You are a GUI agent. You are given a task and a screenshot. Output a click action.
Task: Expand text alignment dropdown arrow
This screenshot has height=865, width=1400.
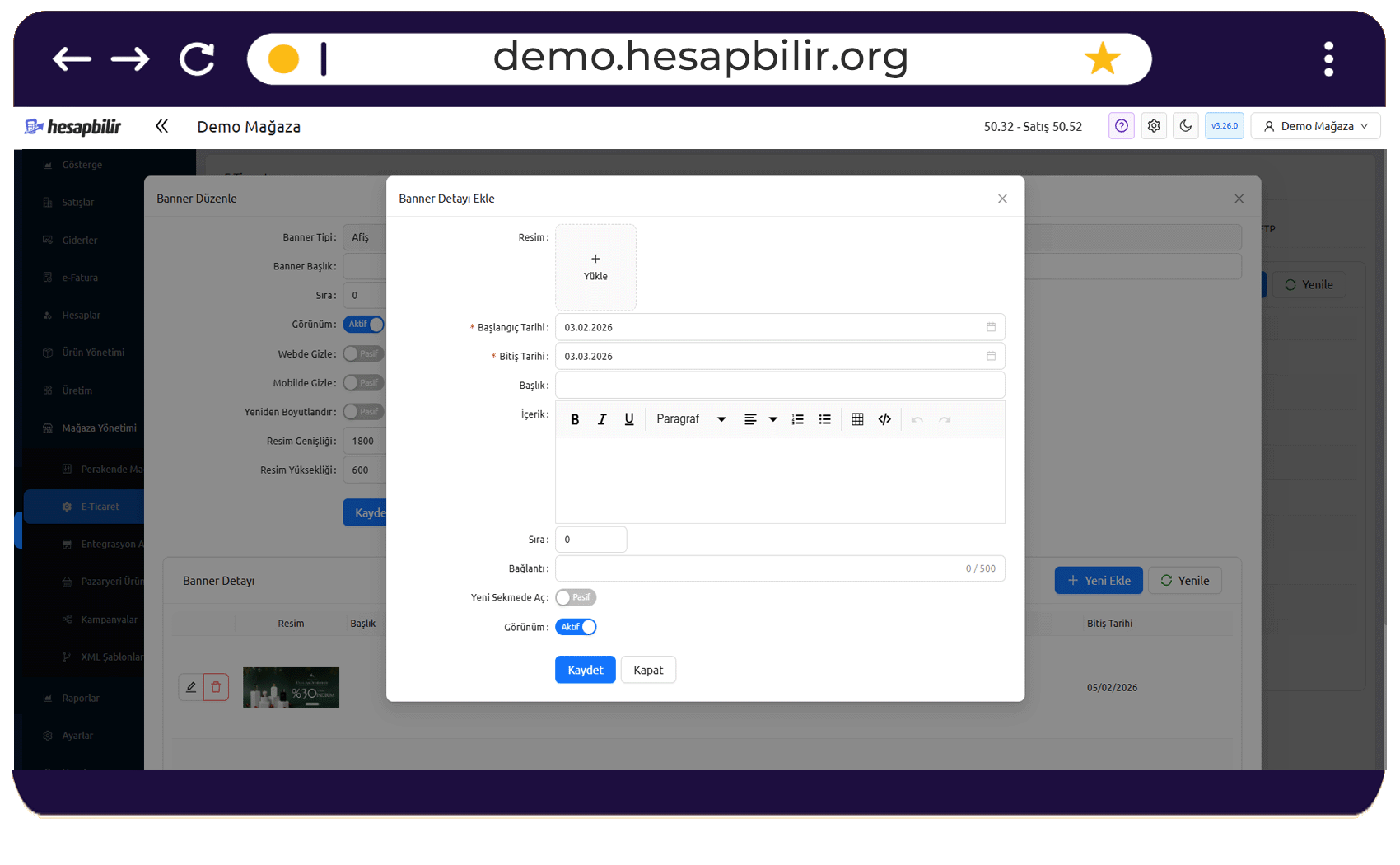coord(773,419)
